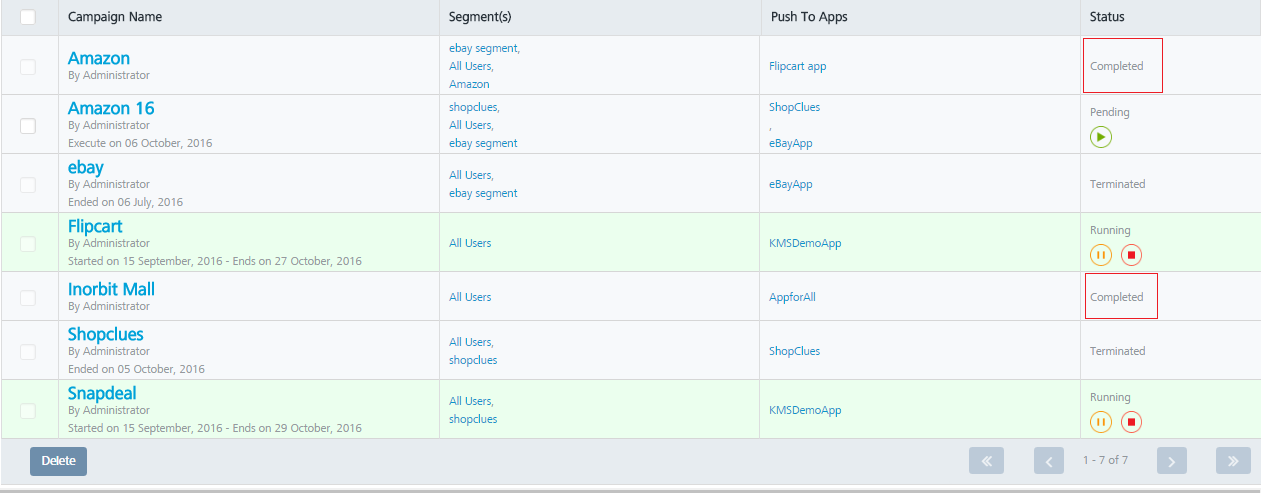Open ebay segment link in ebay row

coord(483,193)
